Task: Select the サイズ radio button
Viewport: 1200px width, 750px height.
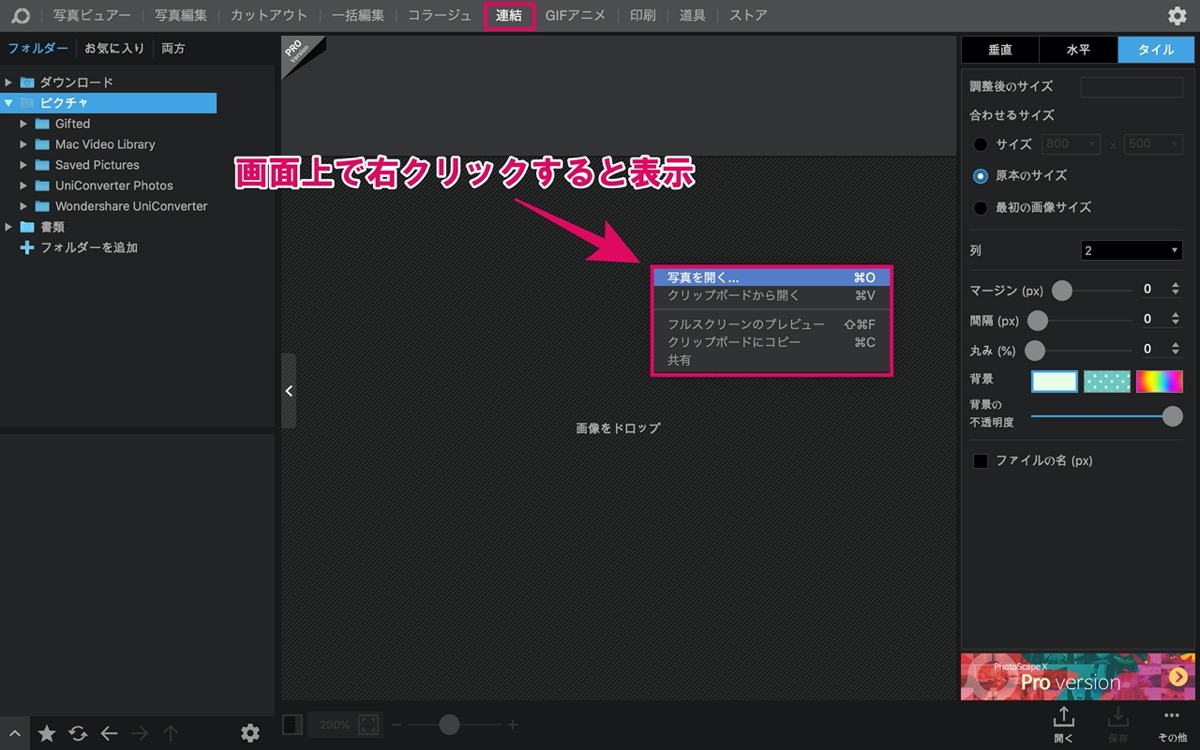Action: pyautogui.click(x=981, y=144)
